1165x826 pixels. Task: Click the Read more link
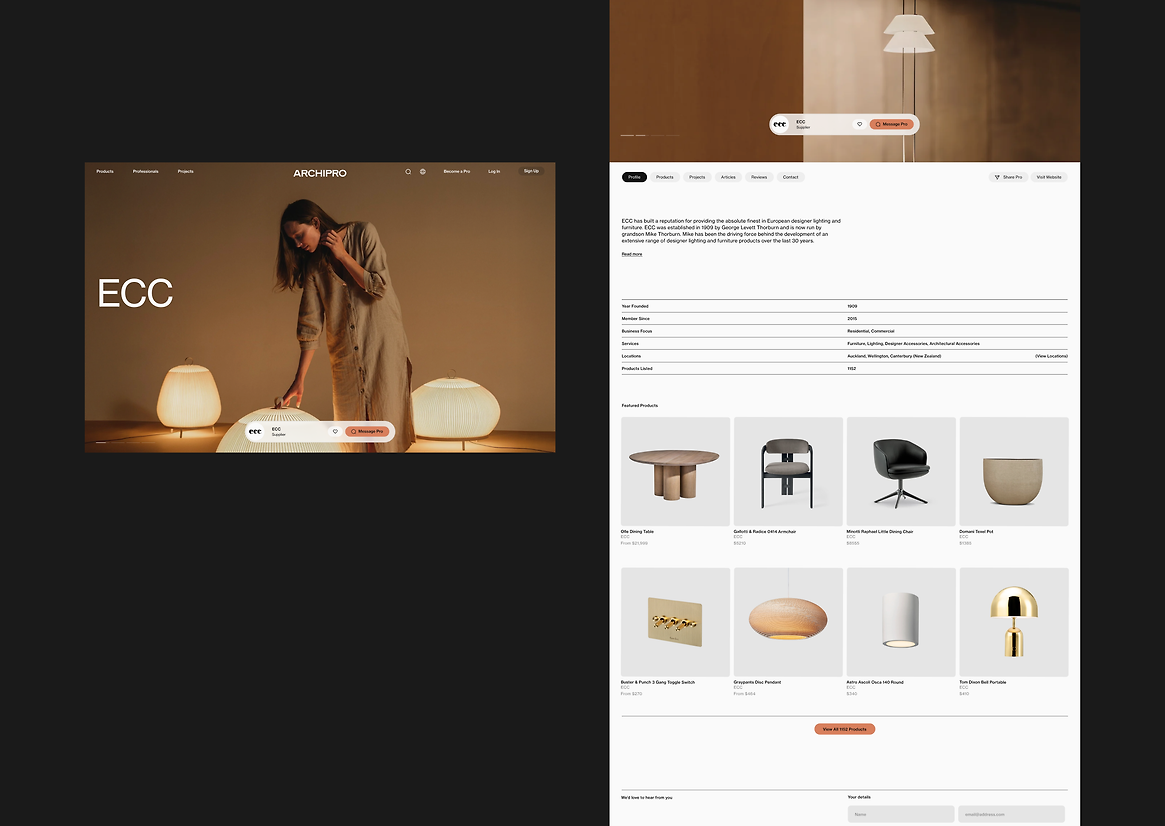coord(632,254)
